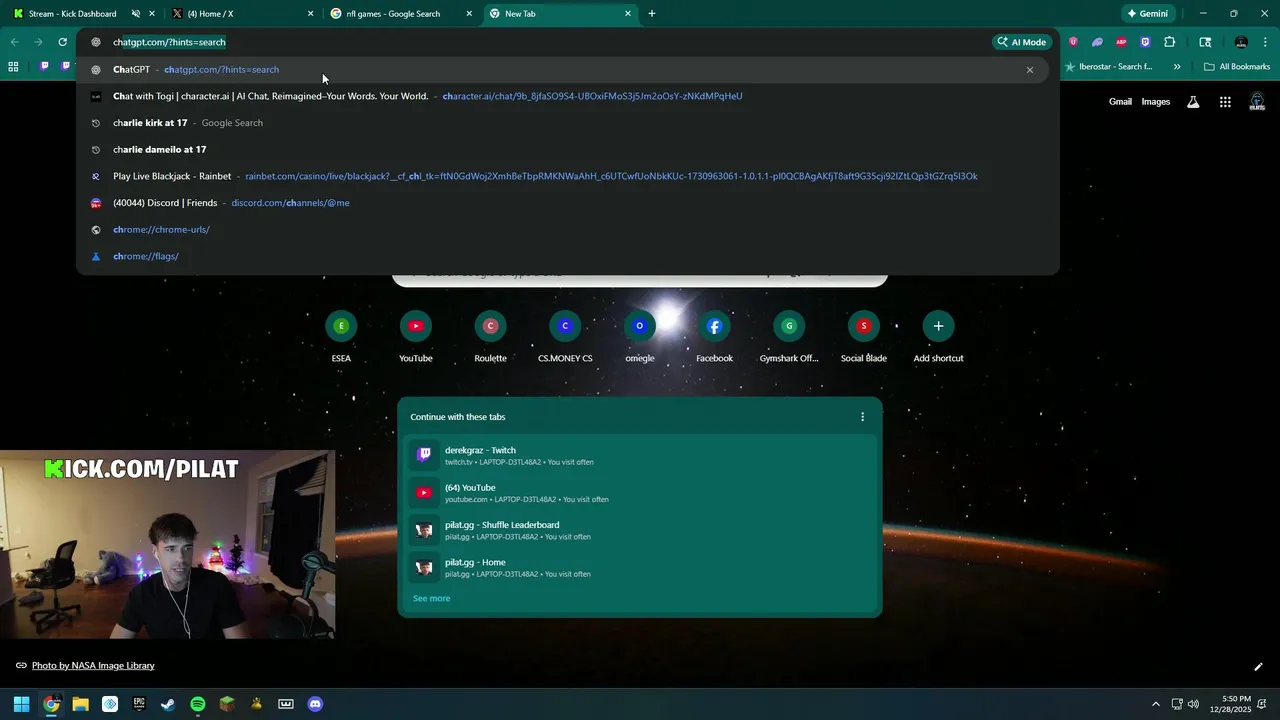Open the Iberostar bookmark
1280x720 pixels.
click(x=1109, y=67)
